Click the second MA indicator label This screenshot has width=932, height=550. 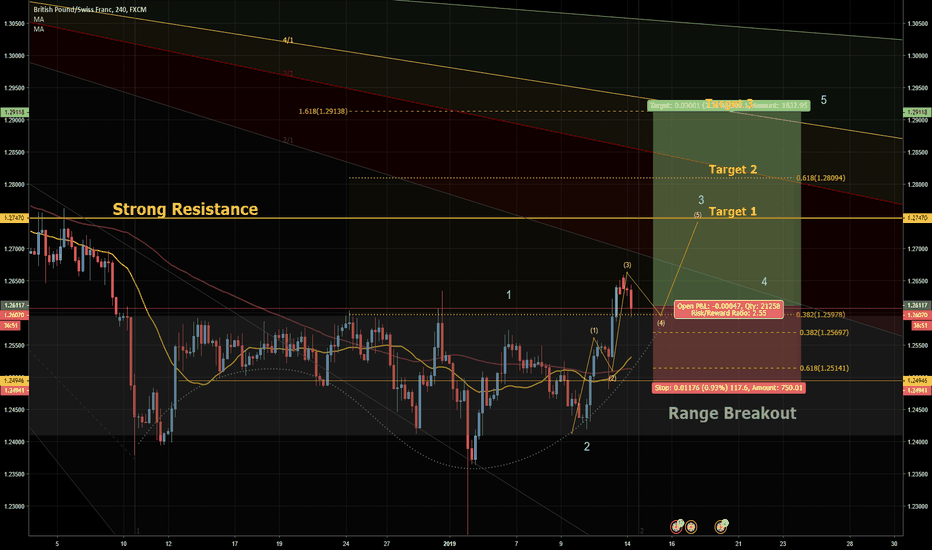click(39, 29)
